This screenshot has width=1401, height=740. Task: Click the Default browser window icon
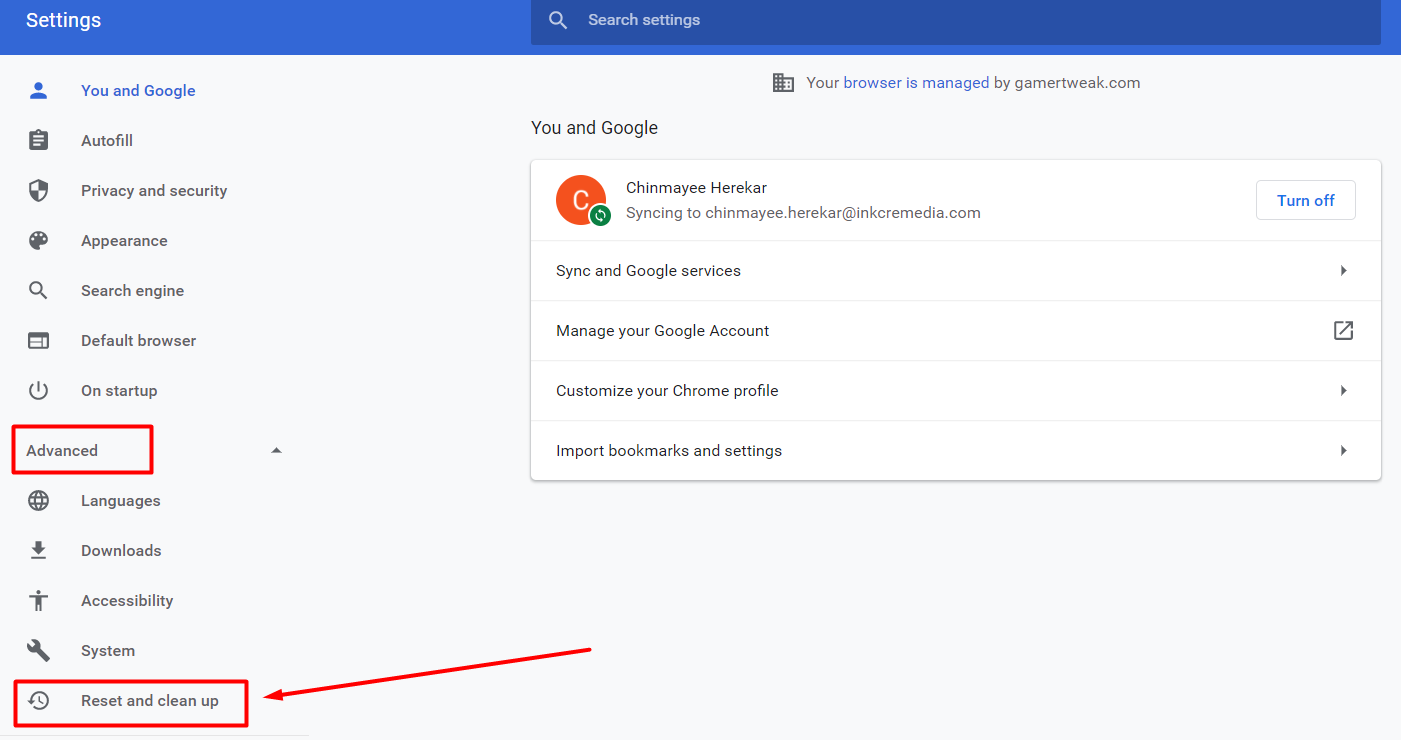click(x=38, y=341)
